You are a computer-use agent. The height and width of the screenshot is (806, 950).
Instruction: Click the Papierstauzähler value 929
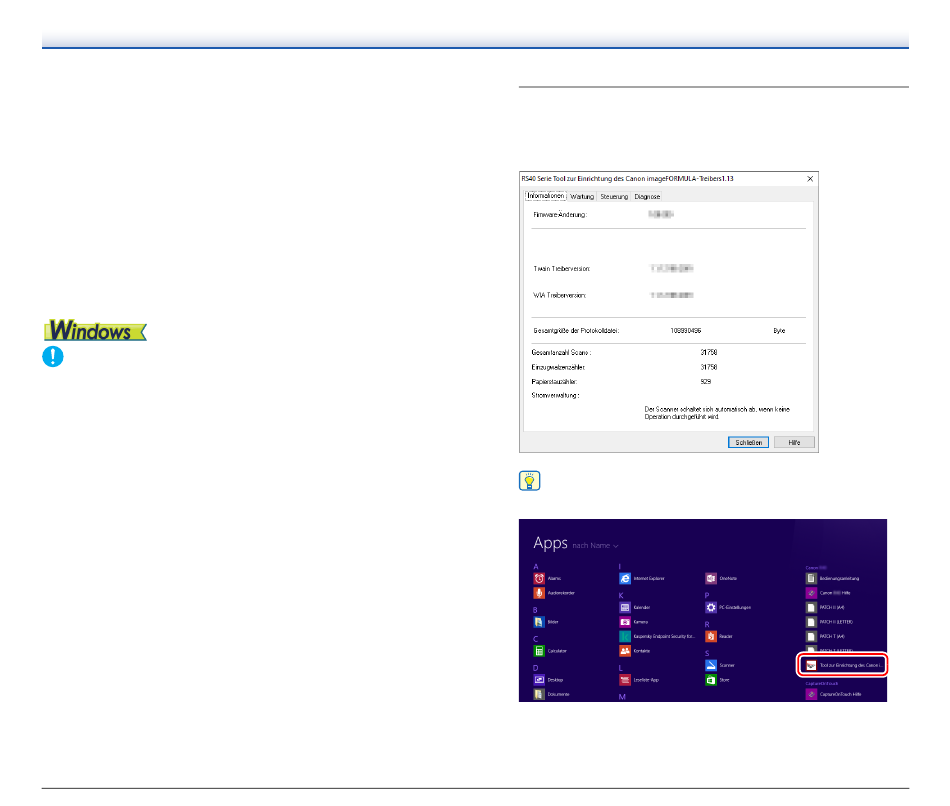click(x=705, y=382)
